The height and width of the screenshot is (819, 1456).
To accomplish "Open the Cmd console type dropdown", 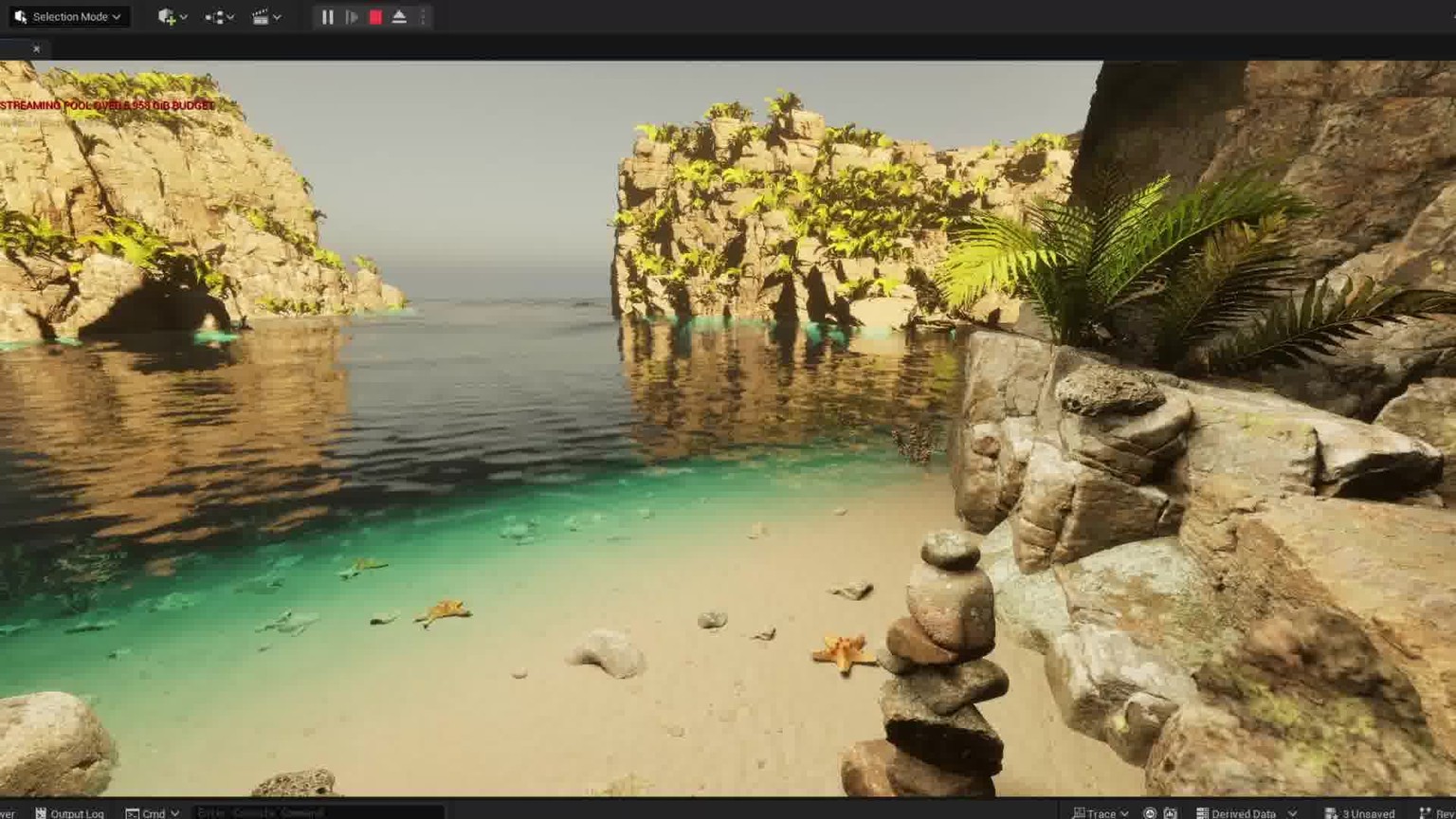I will tap(152, 812).
